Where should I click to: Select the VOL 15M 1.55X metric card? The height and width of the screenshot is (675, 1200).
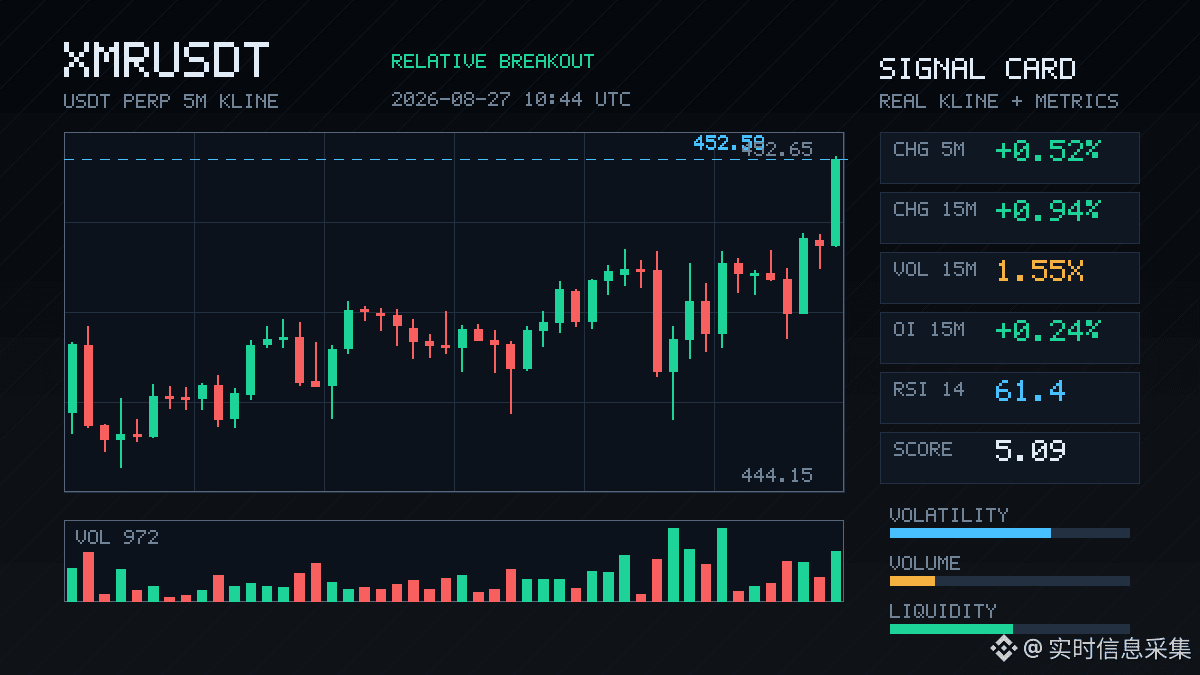pyautogui.click(x=1009, y=278)
